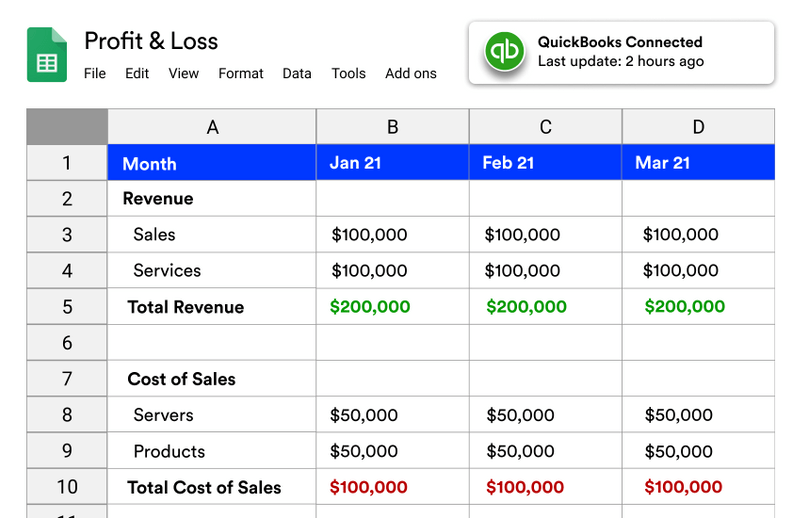Open the Format menu
Screen dimensions: 800x518
coord(241,73)
